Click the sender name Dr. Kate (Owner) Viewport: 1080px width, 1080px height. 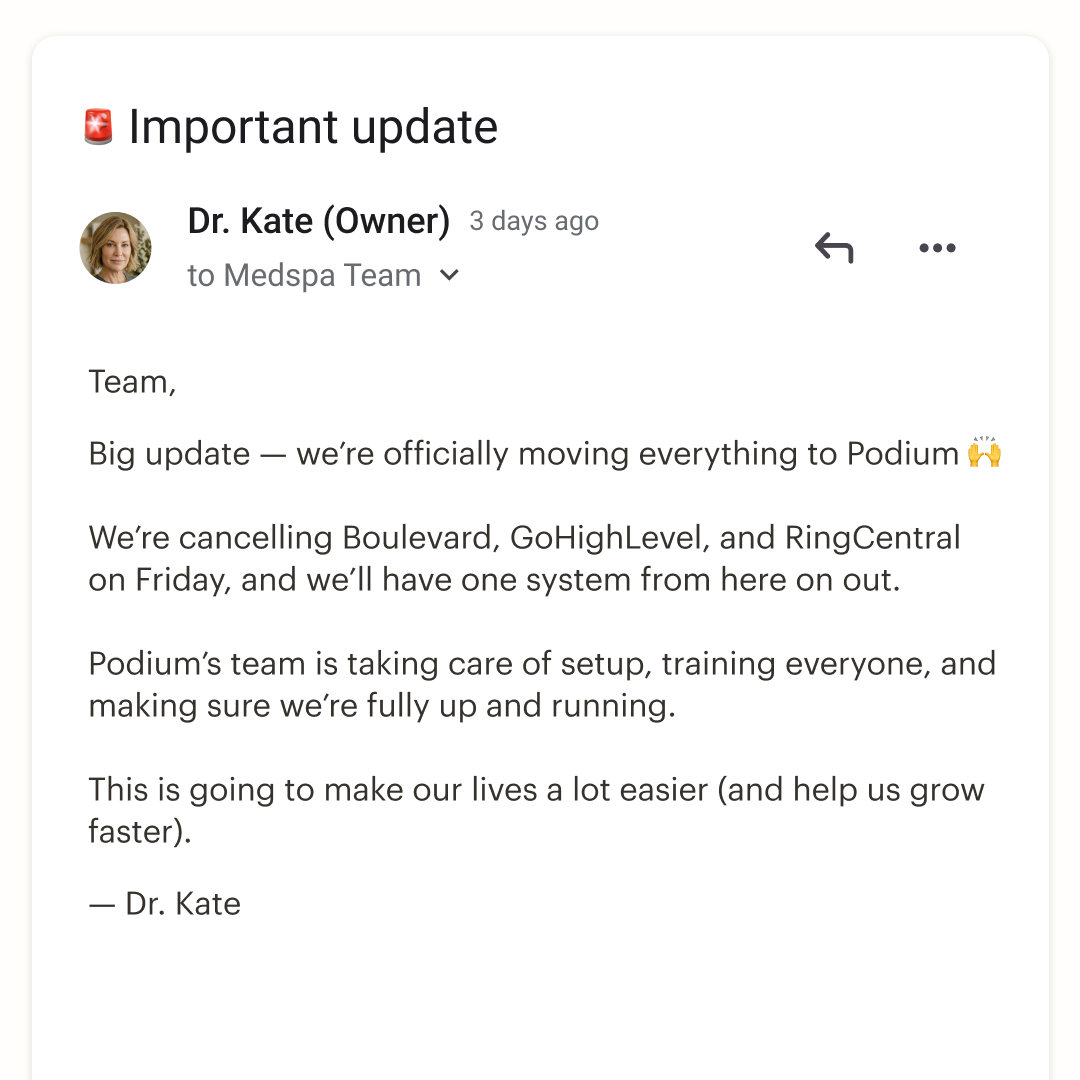coord(319,221)
